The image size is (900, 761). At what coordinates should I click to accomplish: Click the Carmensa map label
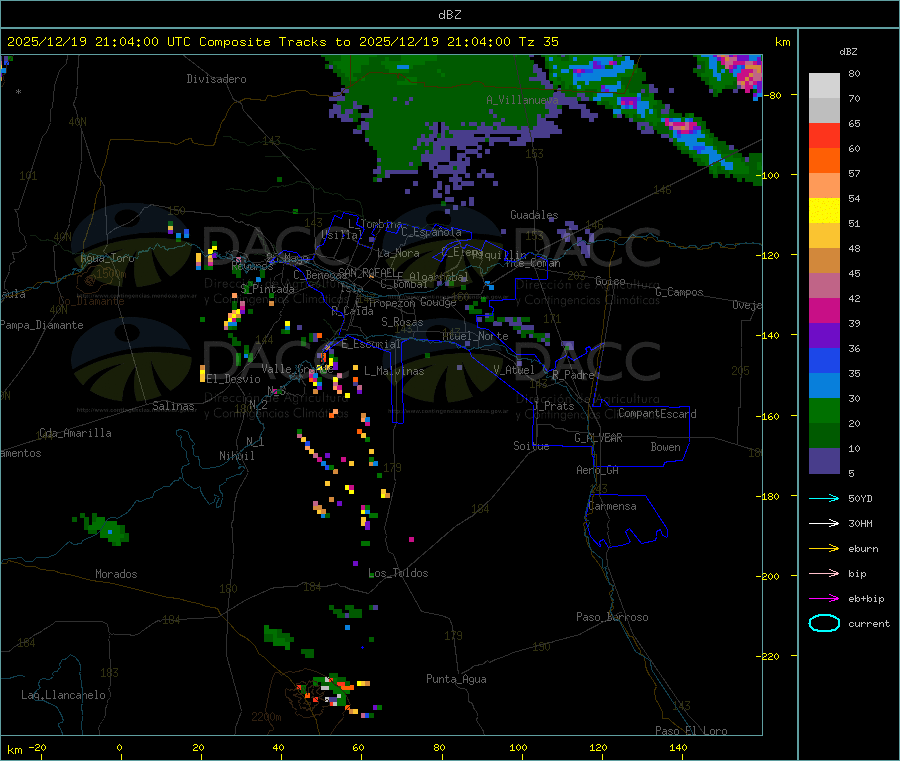[x=612, y=506]
